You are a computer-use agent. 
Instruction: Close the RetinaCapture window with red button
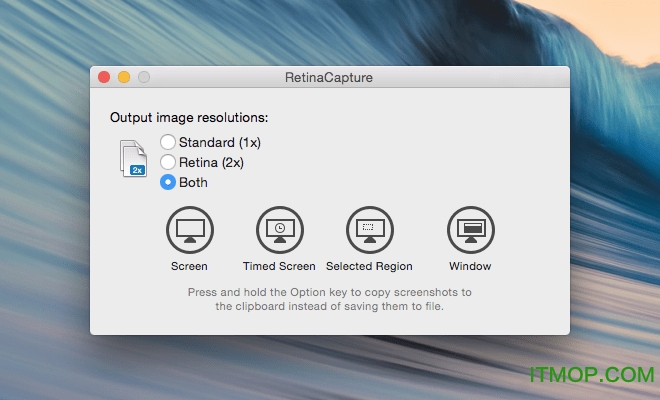103,77
